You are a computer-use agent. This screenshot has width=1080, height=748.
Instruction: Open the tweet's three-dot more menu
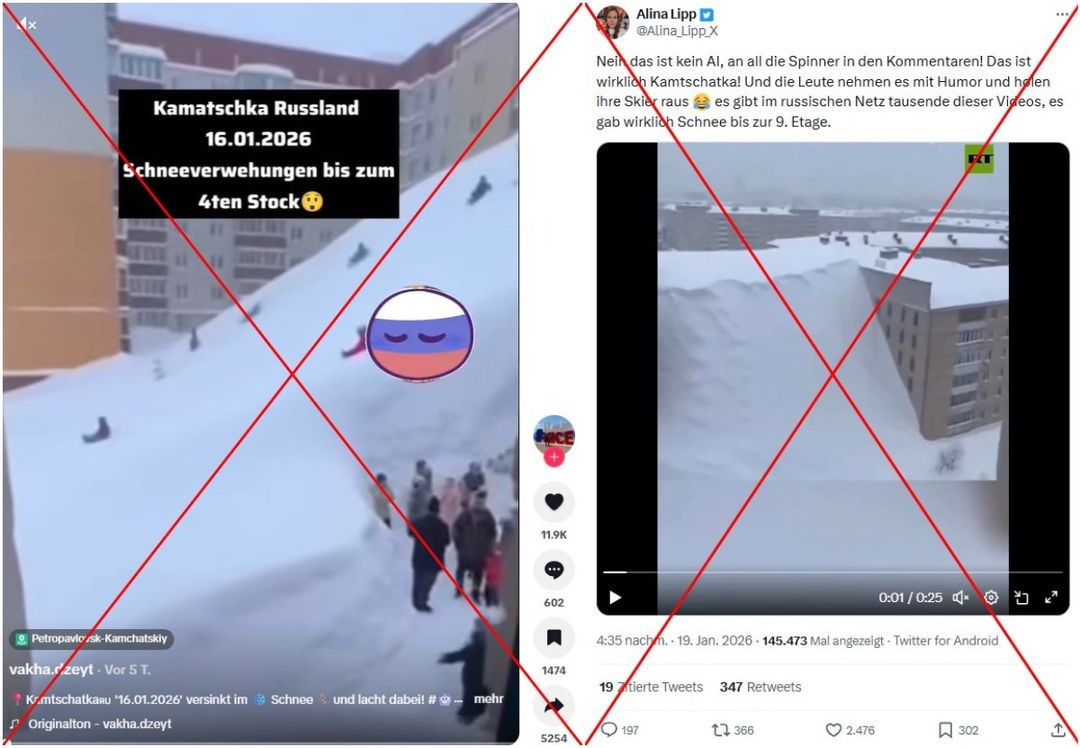(1062, 14)
